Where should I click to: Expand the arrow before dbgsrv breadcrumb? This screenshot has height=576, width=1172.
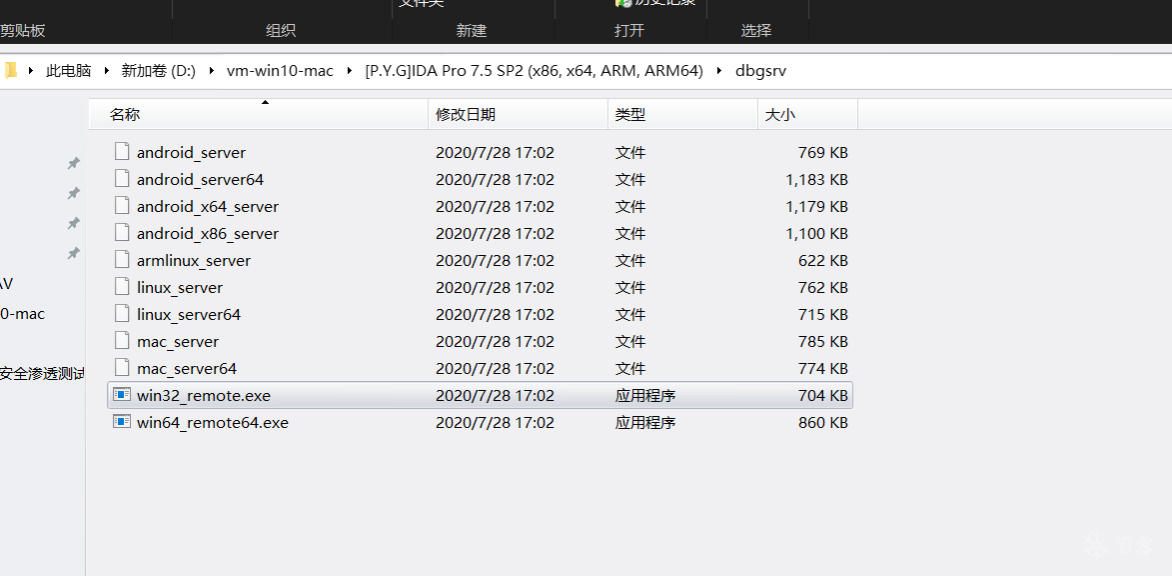click(x=719, y=71)
